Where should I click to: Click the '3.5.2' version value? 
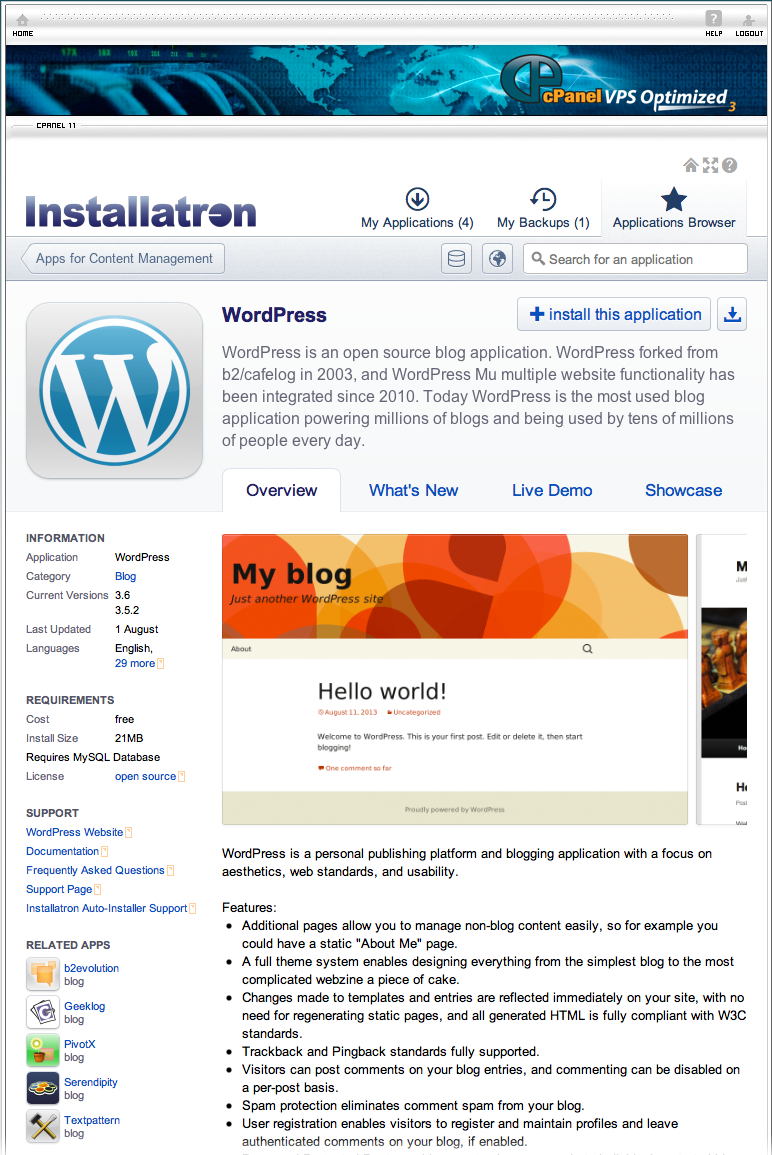coord(127,610)
